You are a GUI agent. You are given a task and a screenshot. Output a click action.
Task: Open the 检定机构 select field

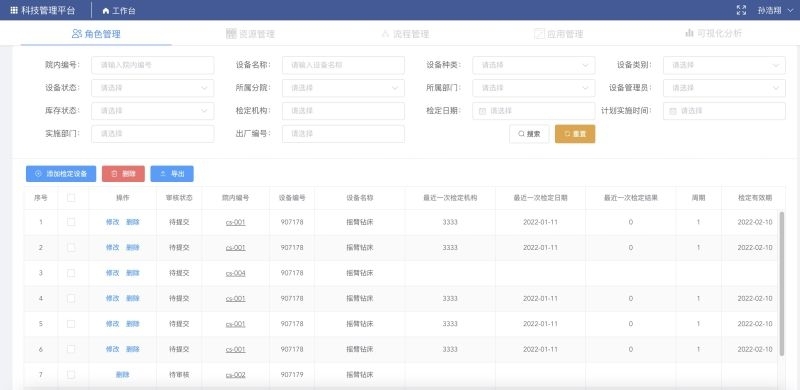(343, 111)
